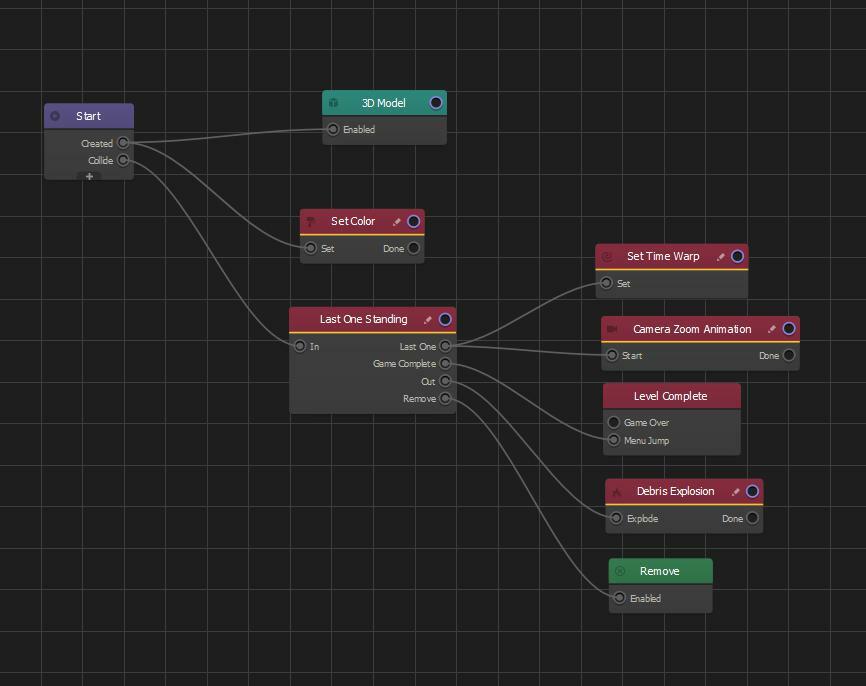The width and height of the screenshot is (866, 686).
Task: Click the pencil icon on Camera Zoom Animation
Action: (x=772, y=329)
